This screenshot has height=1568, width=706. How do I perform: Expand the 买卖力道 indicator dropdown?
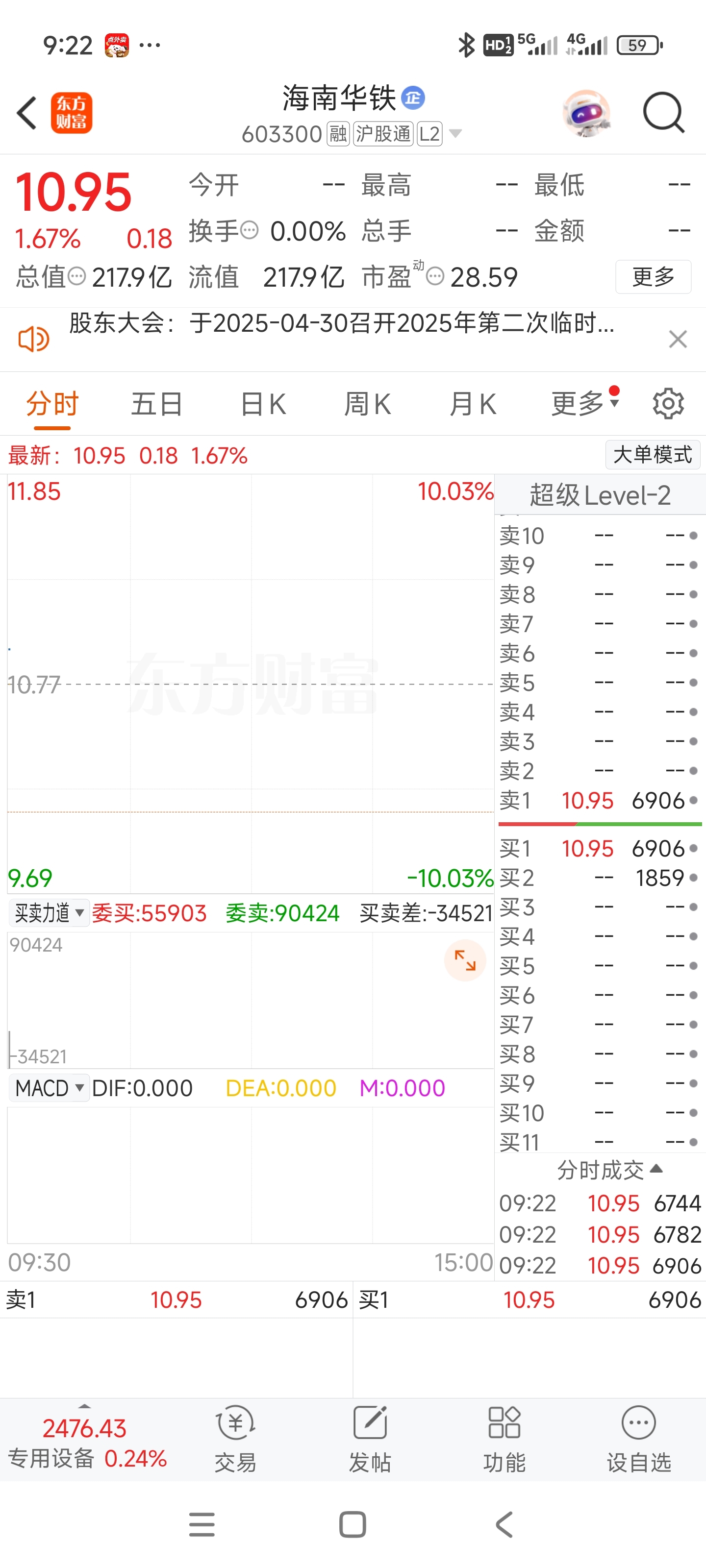click(x=49, y=913)
